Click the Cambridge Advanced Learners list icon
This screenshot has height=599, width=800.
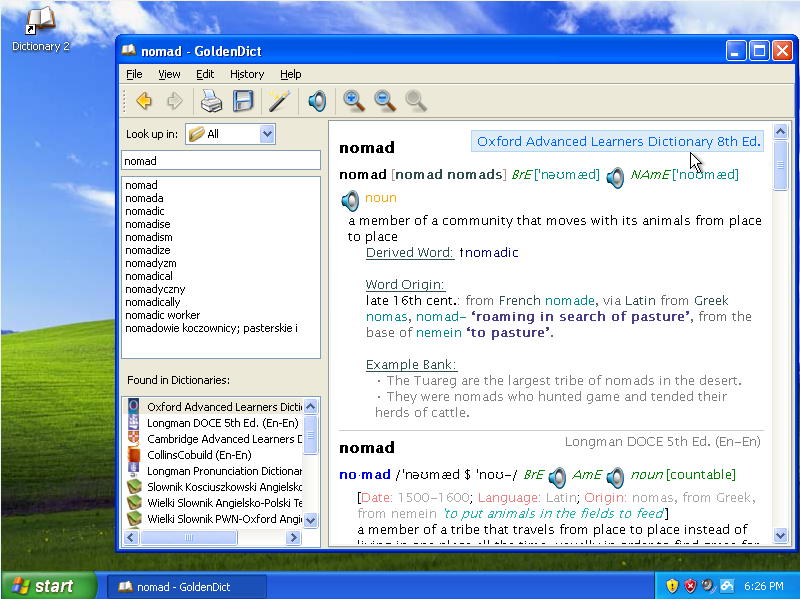click(134, 438)
